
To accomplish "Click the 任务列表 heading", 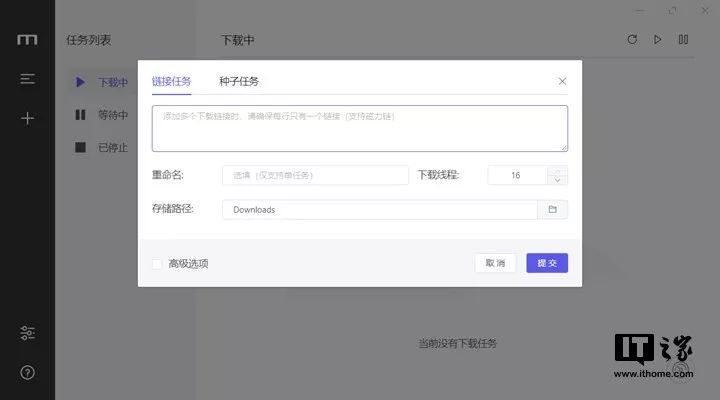I will (89, 40).
